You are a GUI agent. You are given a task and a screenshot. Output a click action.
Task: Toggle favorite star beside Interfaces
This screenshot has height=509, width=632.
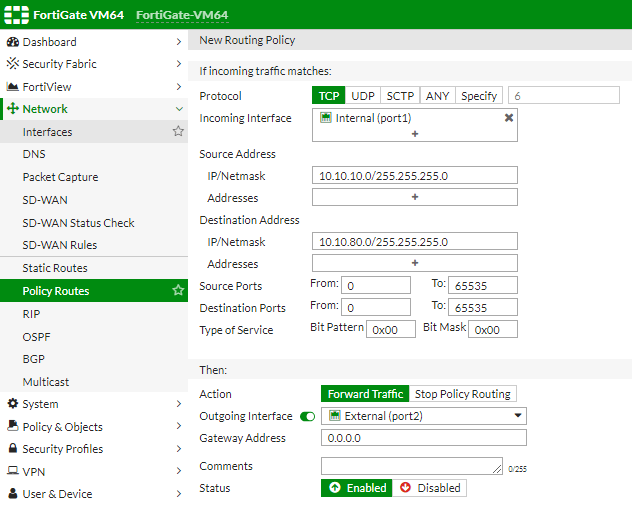[x=178, y=131]
